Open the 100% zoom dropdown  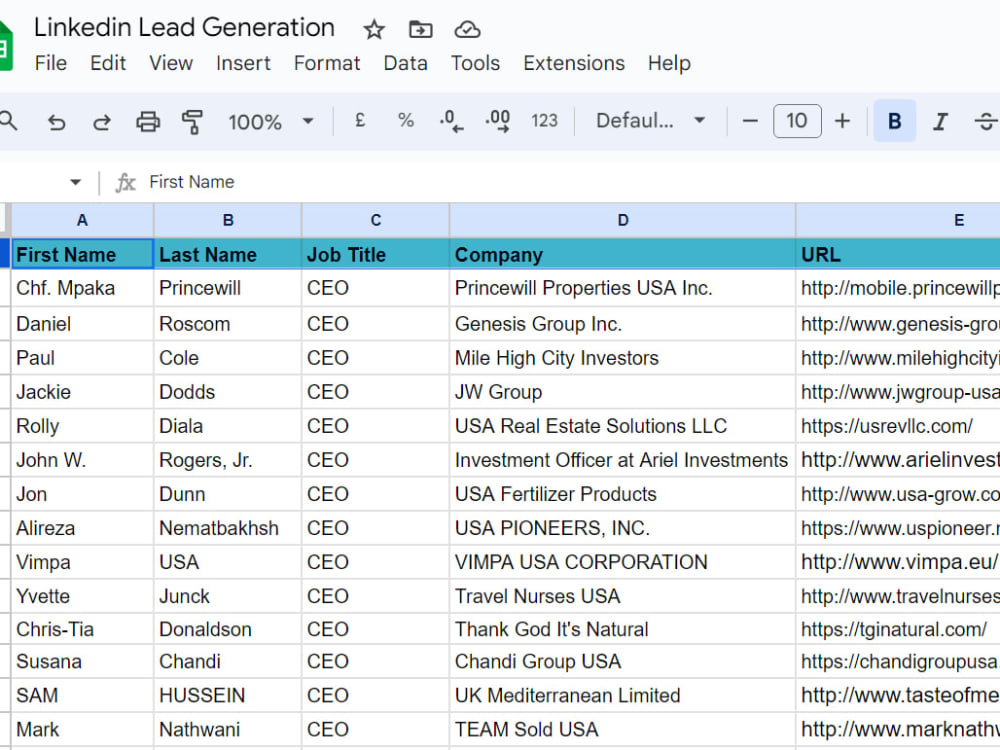pyautogui.click(x=270, y=121)
